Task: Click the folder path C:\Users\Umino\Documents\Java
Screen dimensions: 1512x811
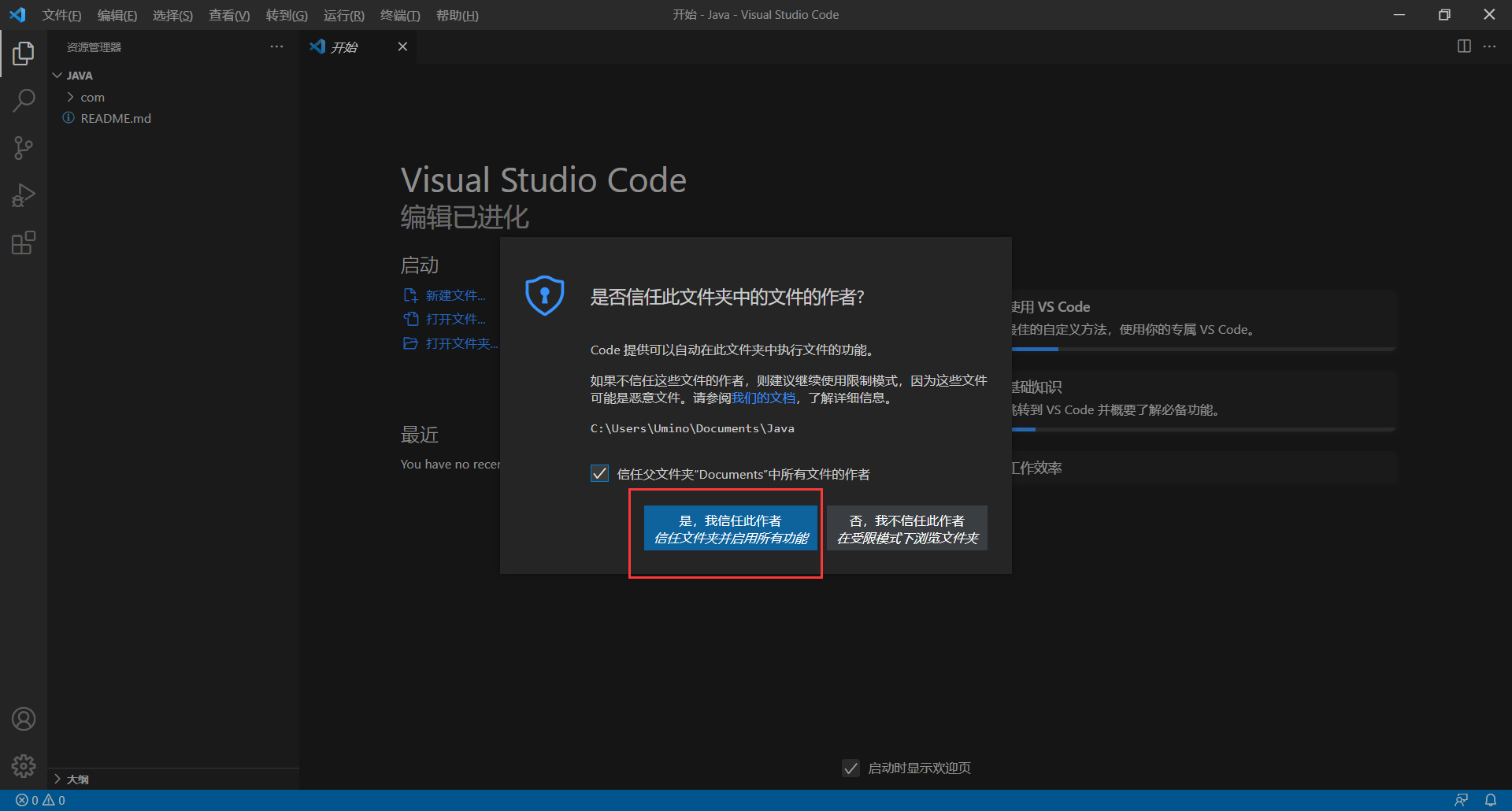Action: 692,428
